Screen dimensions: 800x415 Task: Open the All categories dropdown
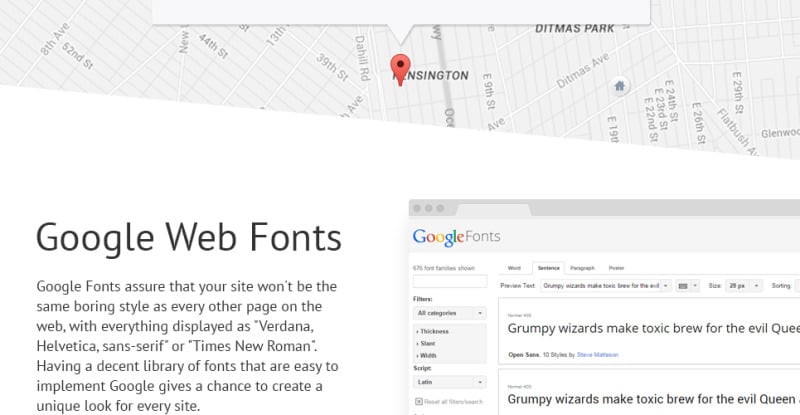(x=449, y=313)
